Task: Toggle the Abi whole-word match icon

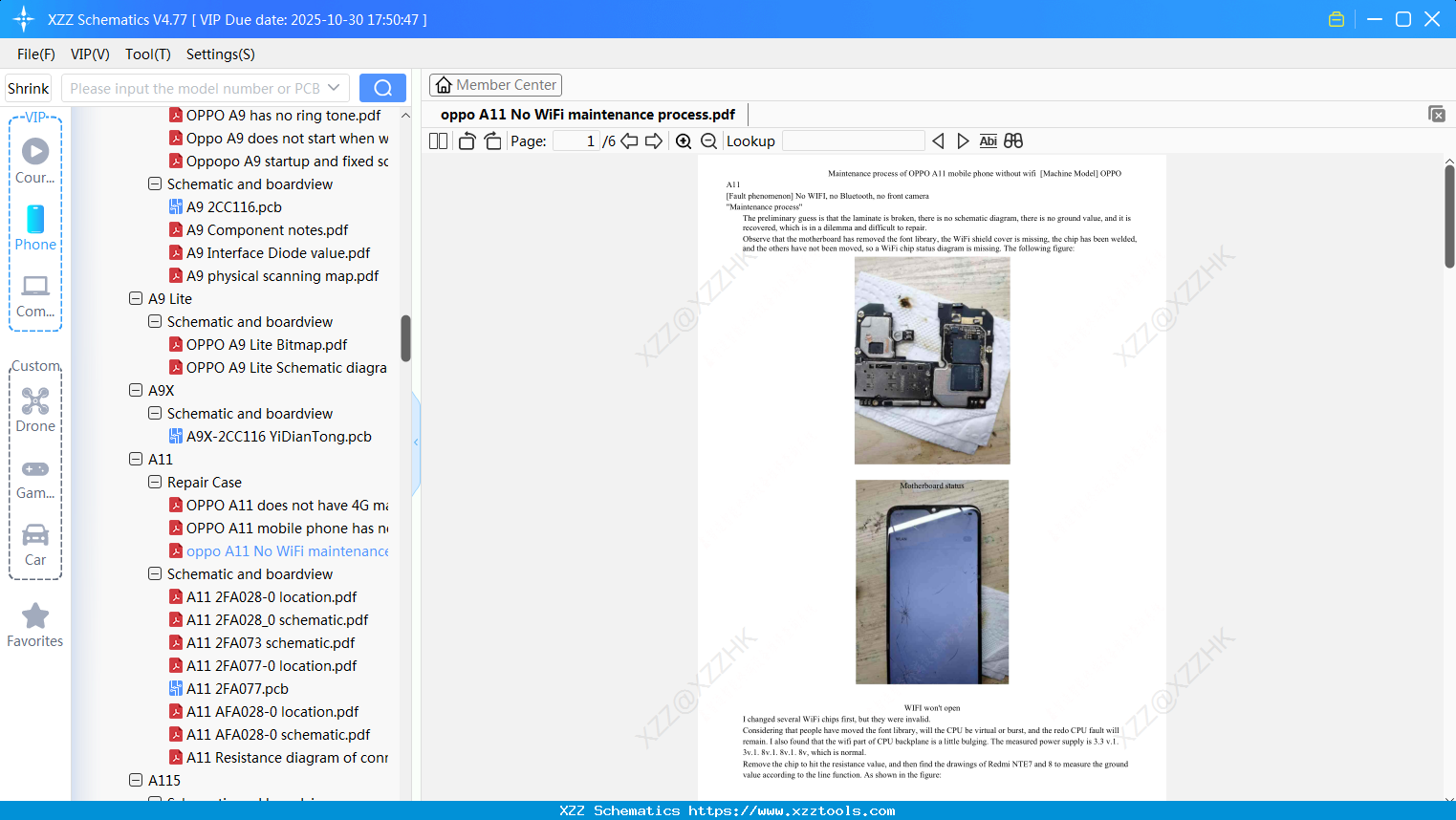Action: [989, 141]
